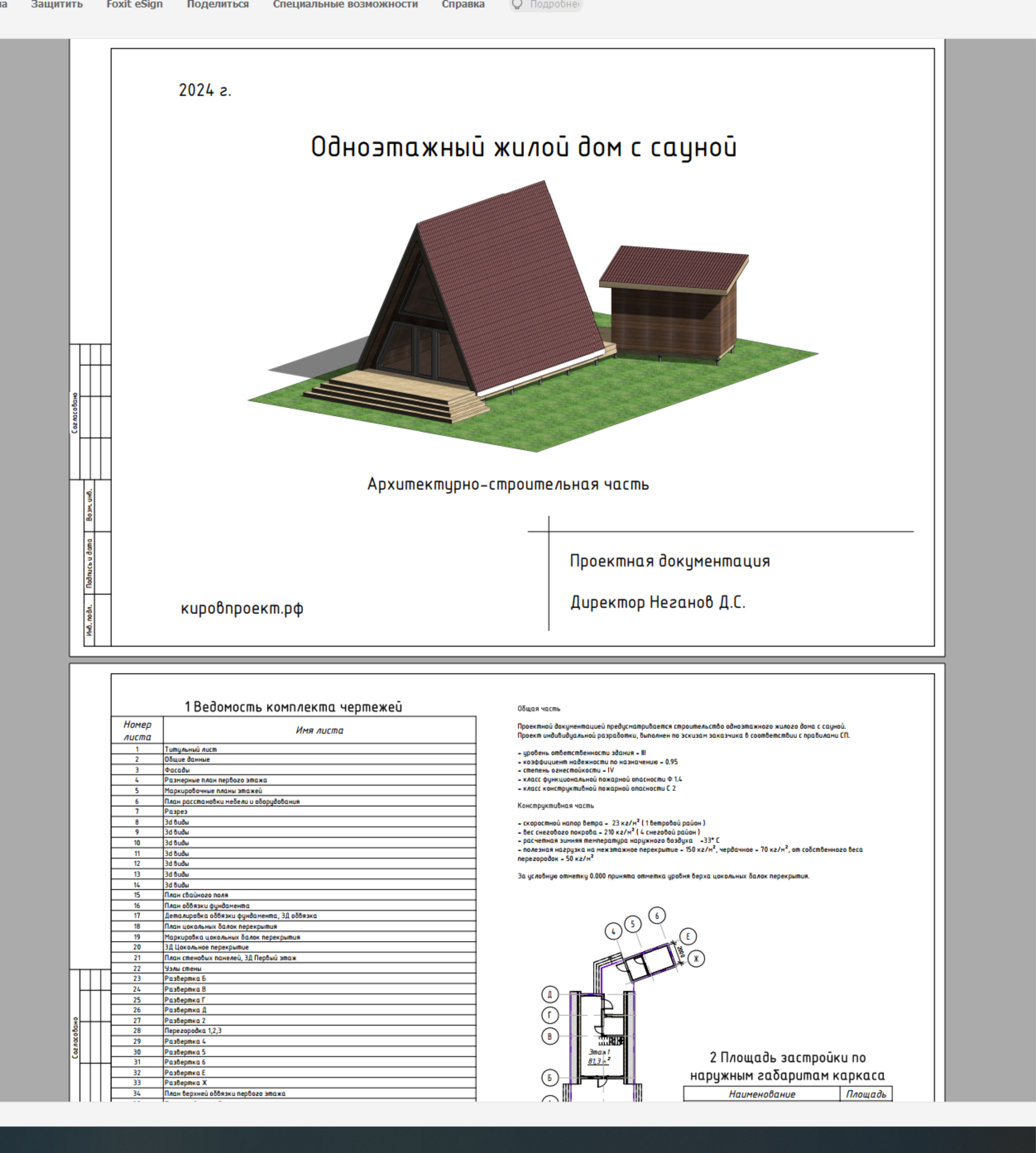Select the 'Разрез' table row

tap(294, 812)
